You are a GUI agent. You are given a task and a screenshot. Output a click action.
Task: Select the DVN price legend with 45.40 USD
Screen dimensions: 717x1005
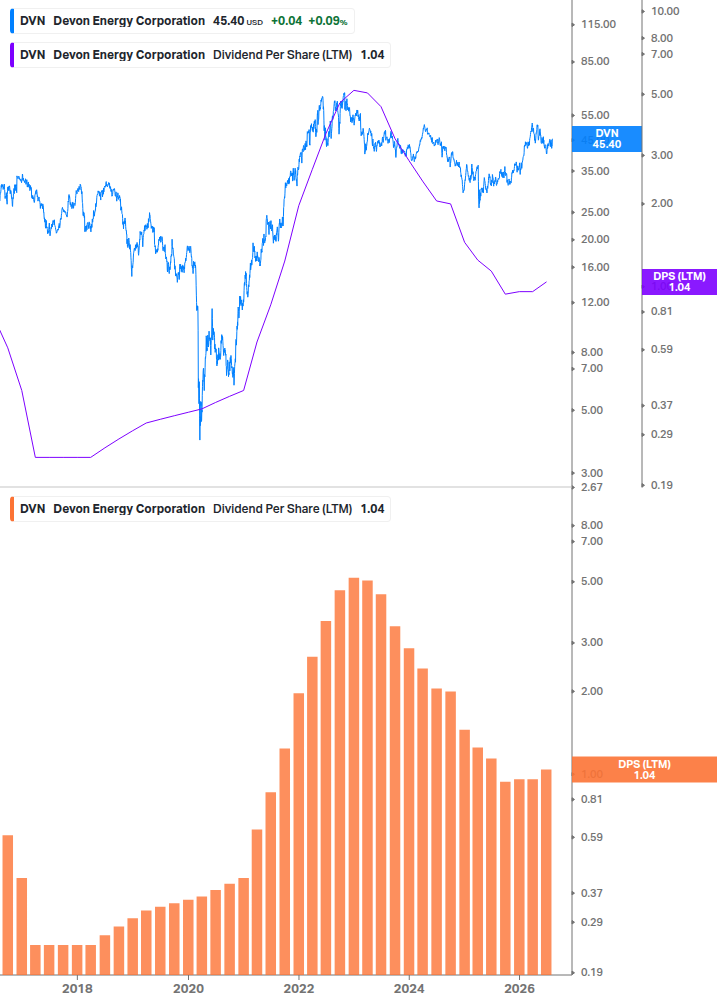(183, 21)
